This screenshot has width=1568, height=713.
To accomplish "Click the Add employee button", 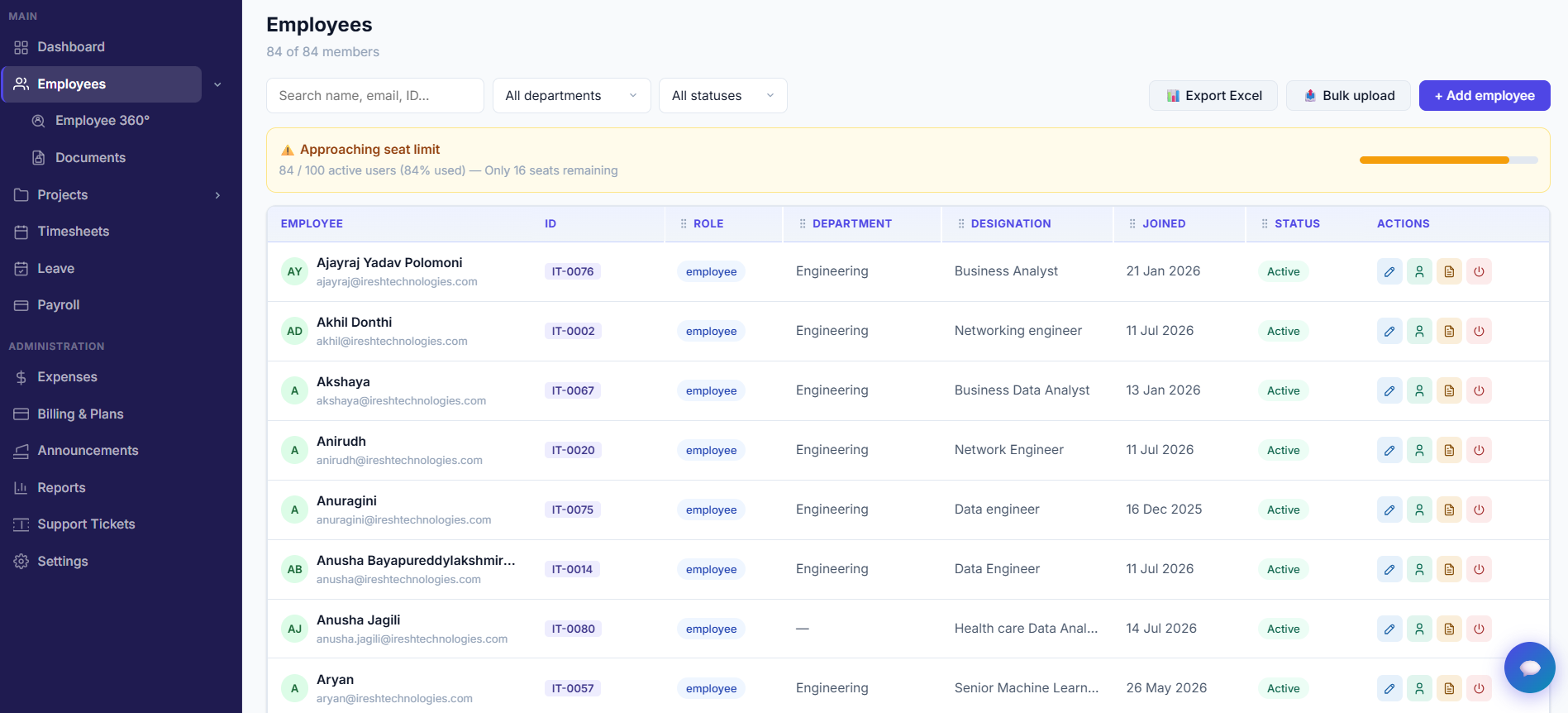I will tap(1485, 96).
